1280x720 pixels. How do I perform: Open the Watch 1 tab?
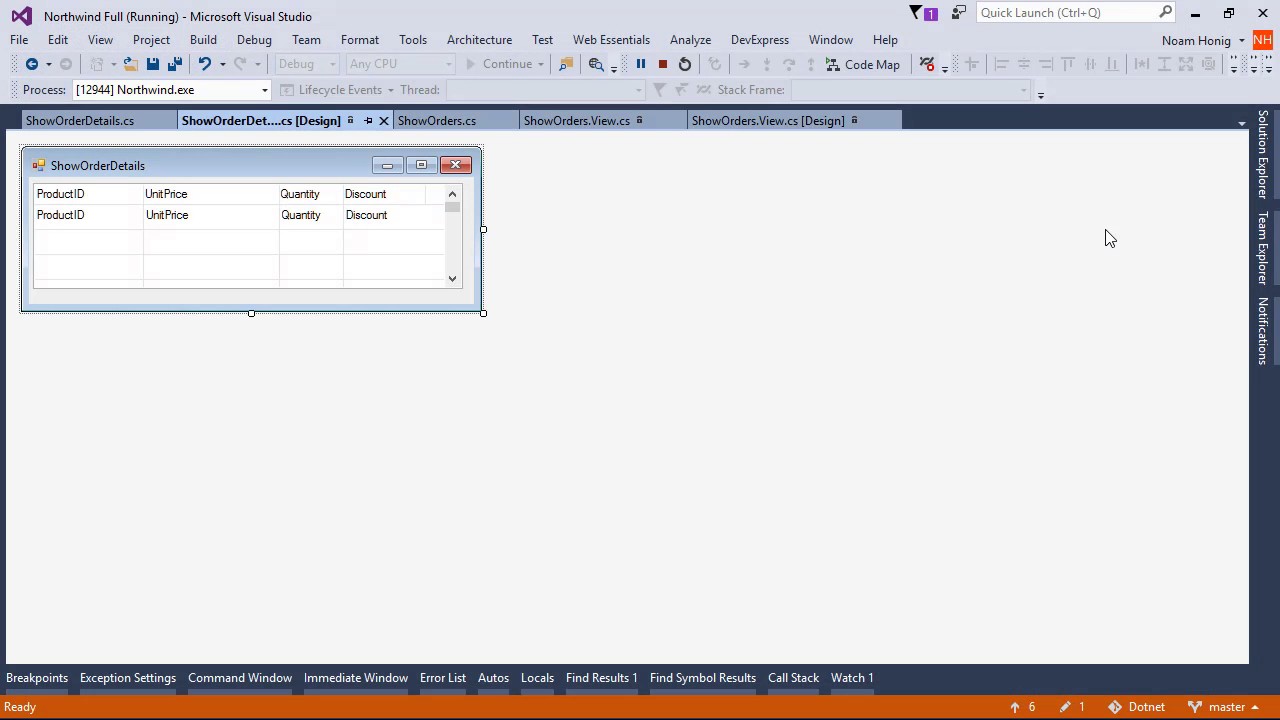pyautogui.click(x=852, y=678)
